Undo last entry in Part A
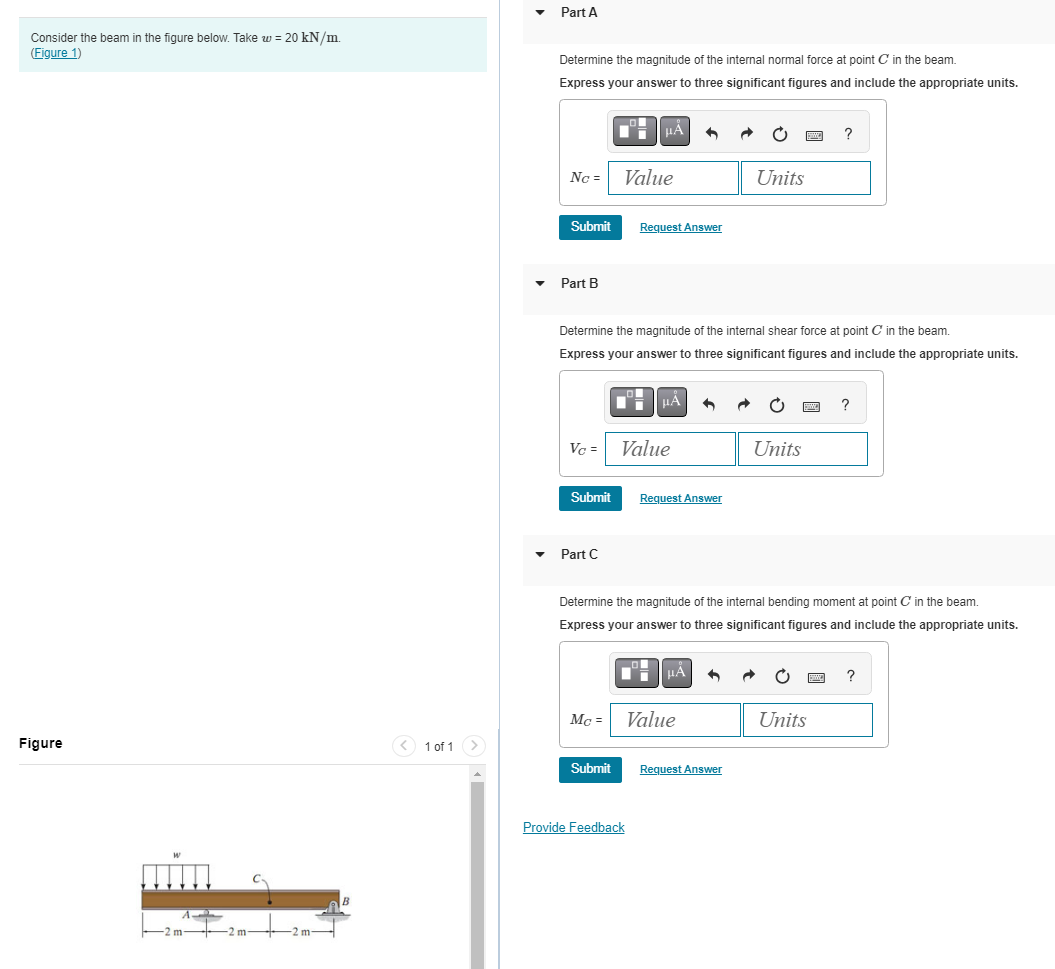1055x969 pixels. 712,134
